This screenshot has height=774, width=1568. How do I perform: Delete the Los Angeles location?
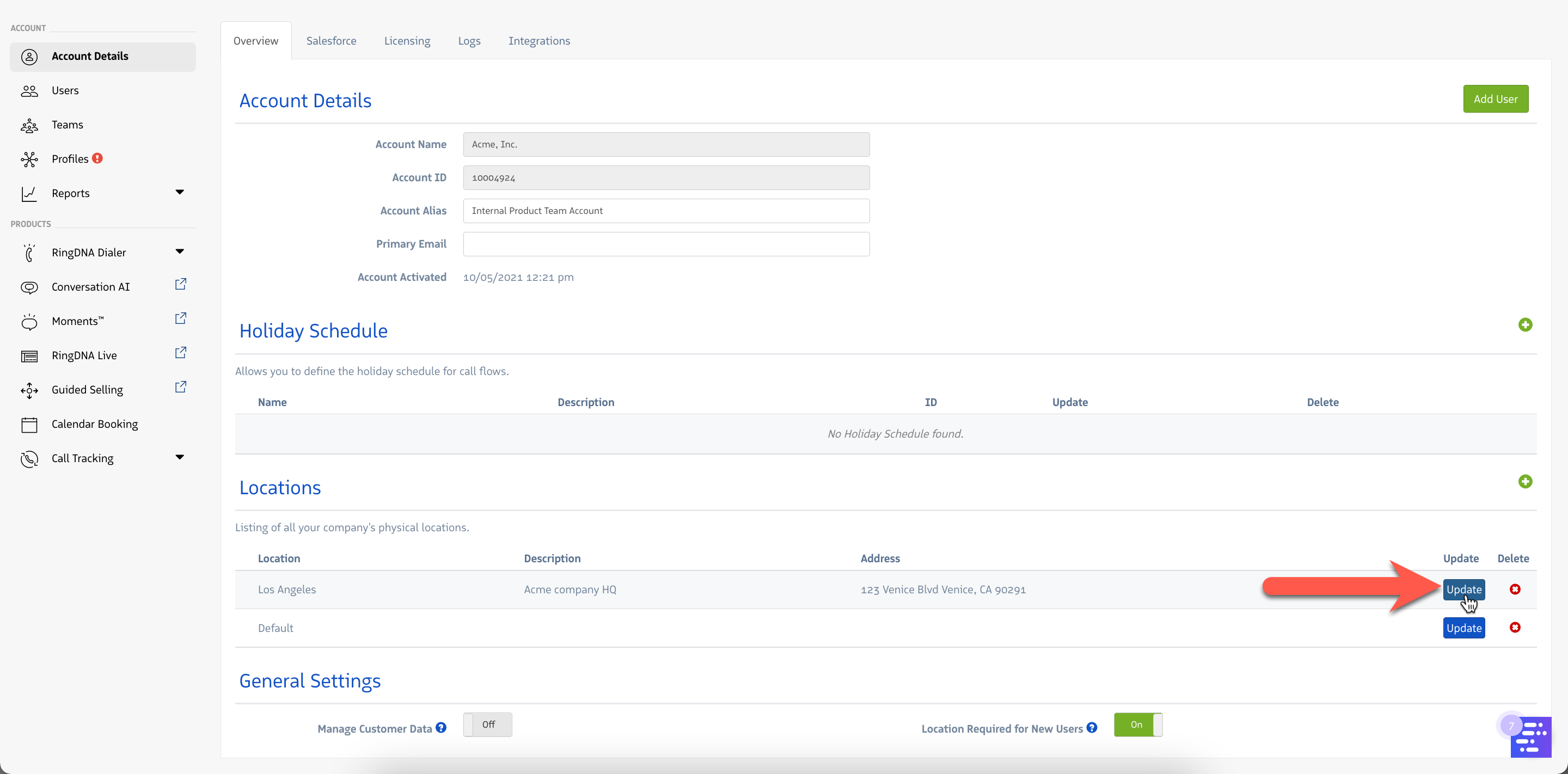tap(1515, 589)
